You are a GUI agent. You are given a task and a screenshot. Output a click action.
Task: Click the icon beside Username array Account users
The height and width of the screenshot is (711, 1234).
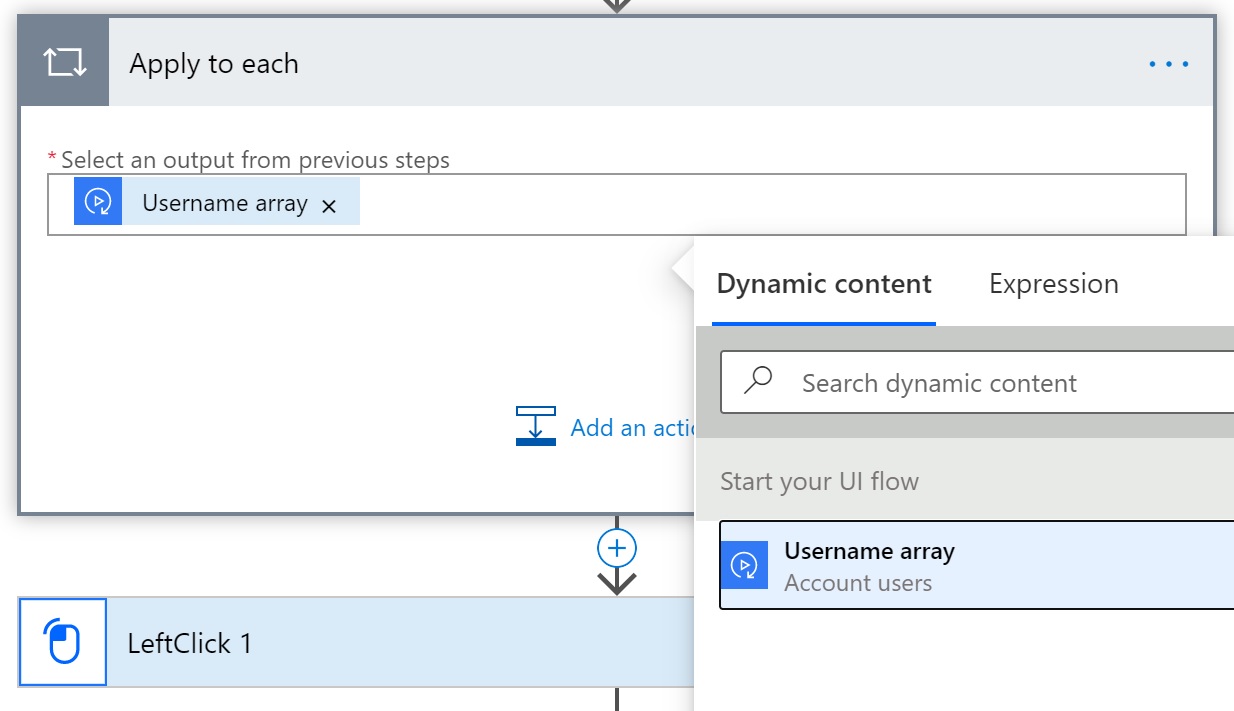(744, 565)
